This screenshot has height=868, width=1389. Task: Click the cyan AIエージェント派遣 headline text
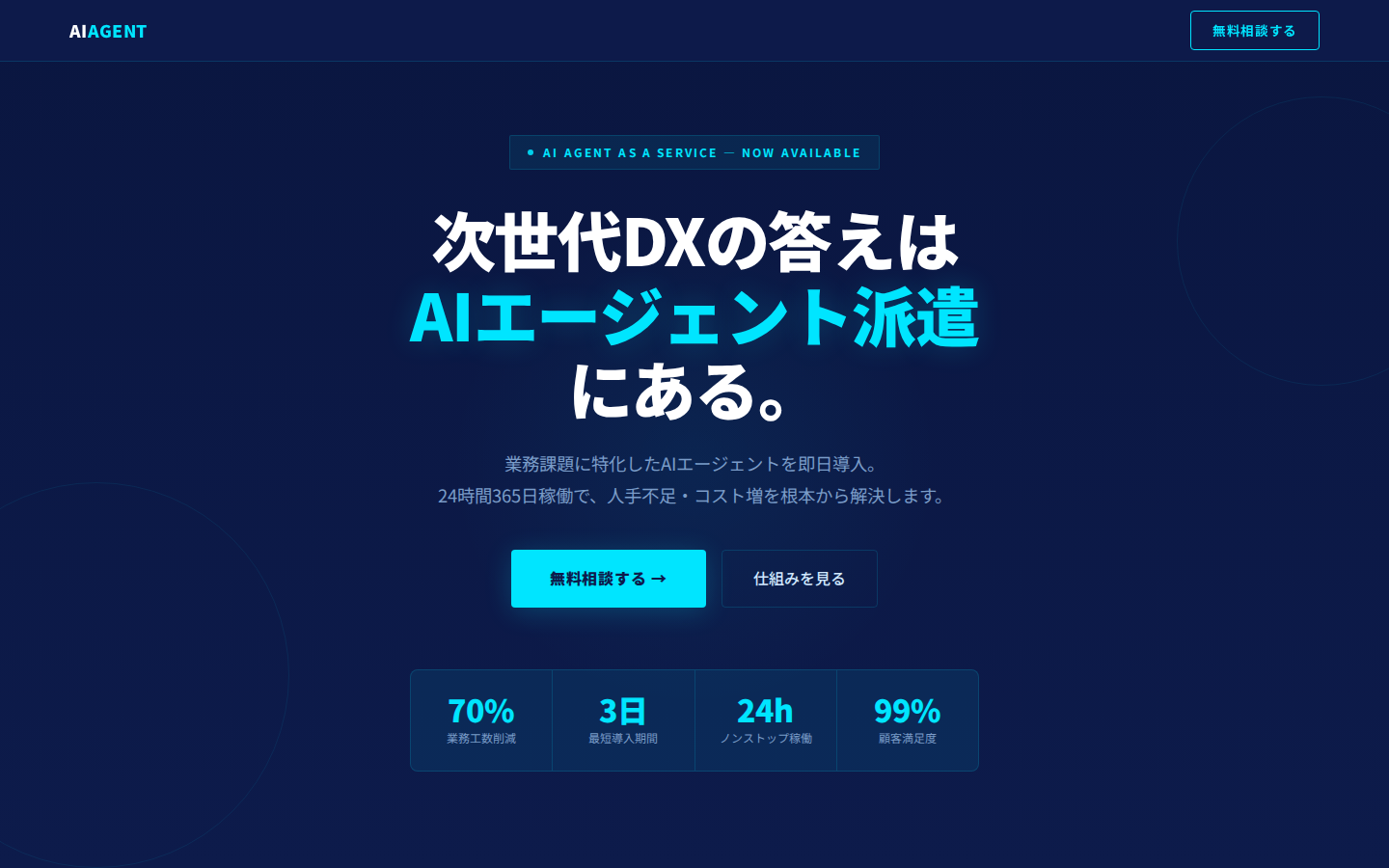click(x=694, y=317)
